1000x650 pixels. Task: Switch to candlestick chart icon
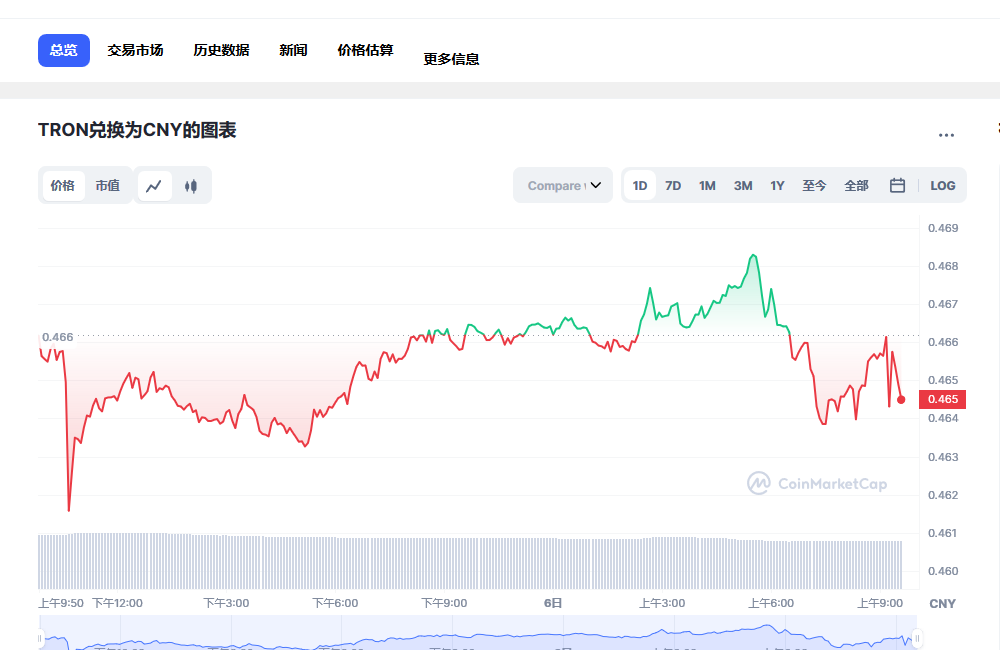[191, 186]
